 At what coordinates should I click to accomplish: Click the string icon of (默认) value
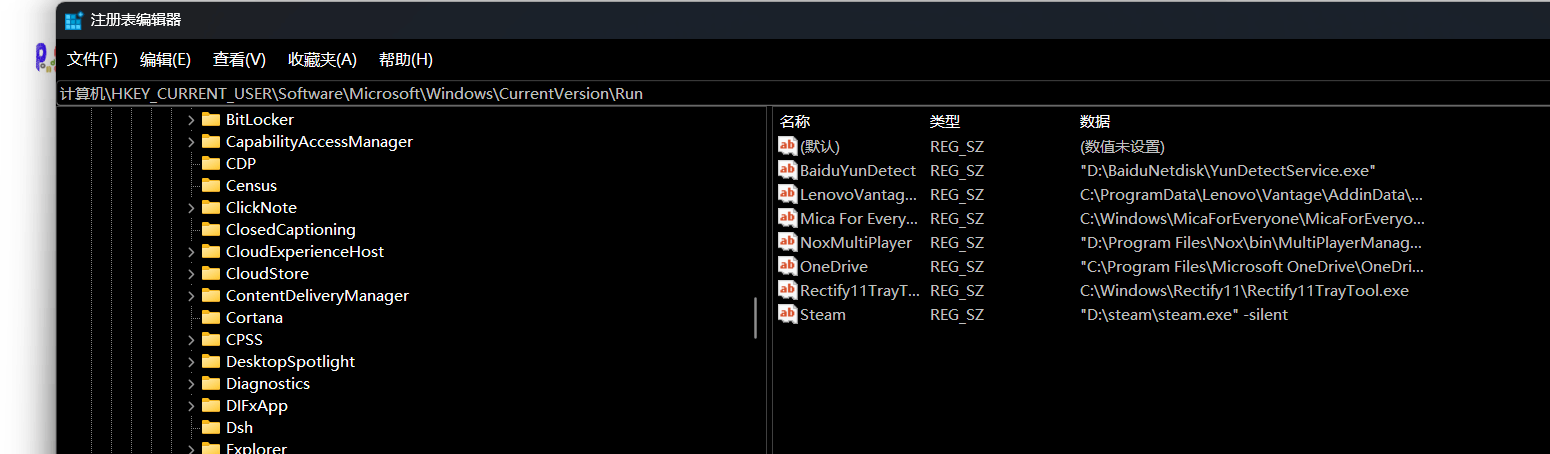click(x=788, y=146)
